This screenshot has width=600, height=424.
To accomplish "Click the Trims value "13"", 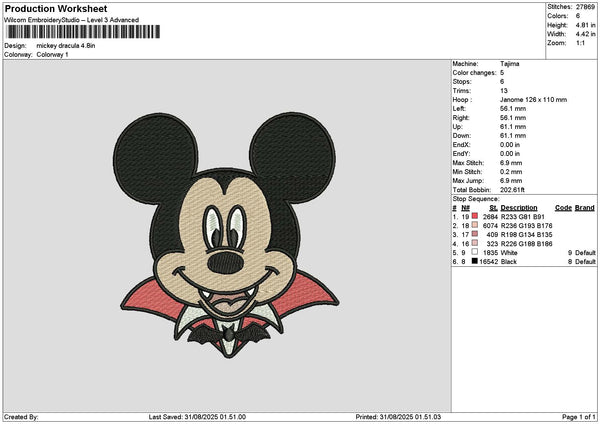I will point(504,91).
